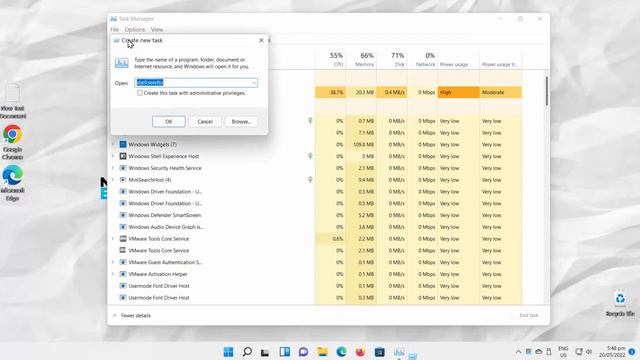This screenshot has height=360, width=640.
Task: Click the volume icon in system tray
Action: [x=589, y=351]
